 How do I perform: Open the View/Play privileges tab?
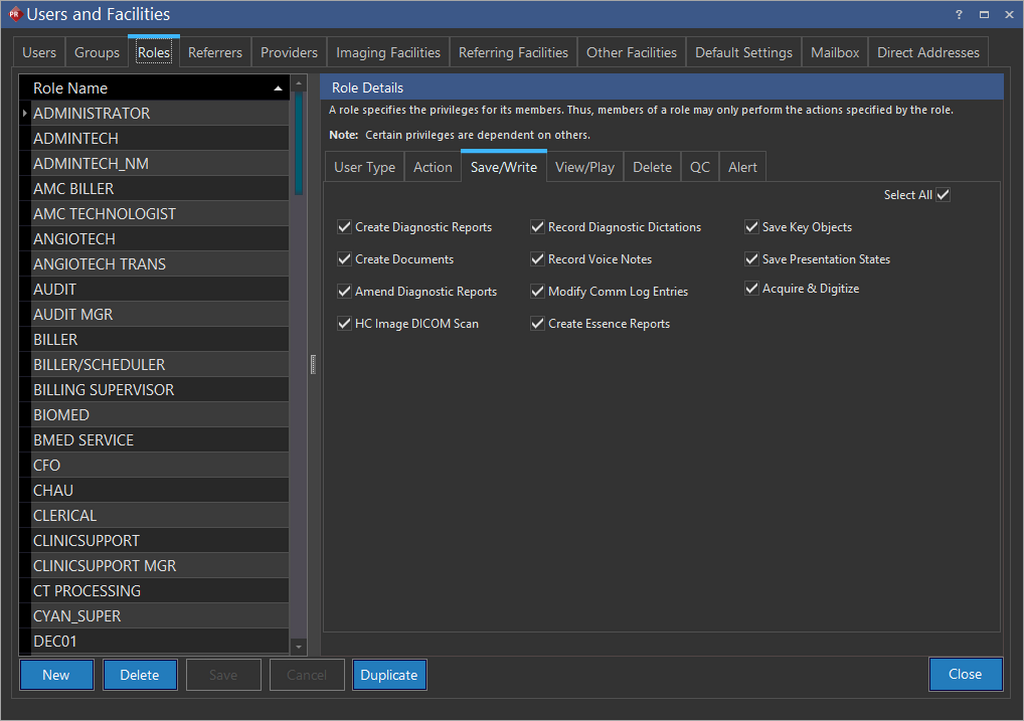[584, 167]
